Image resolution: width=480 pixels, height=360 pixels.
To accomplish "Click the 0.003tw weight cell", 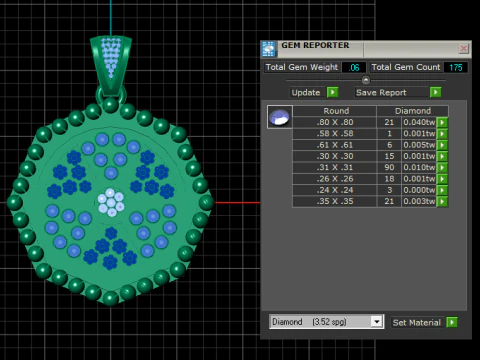I will [419, 201].
